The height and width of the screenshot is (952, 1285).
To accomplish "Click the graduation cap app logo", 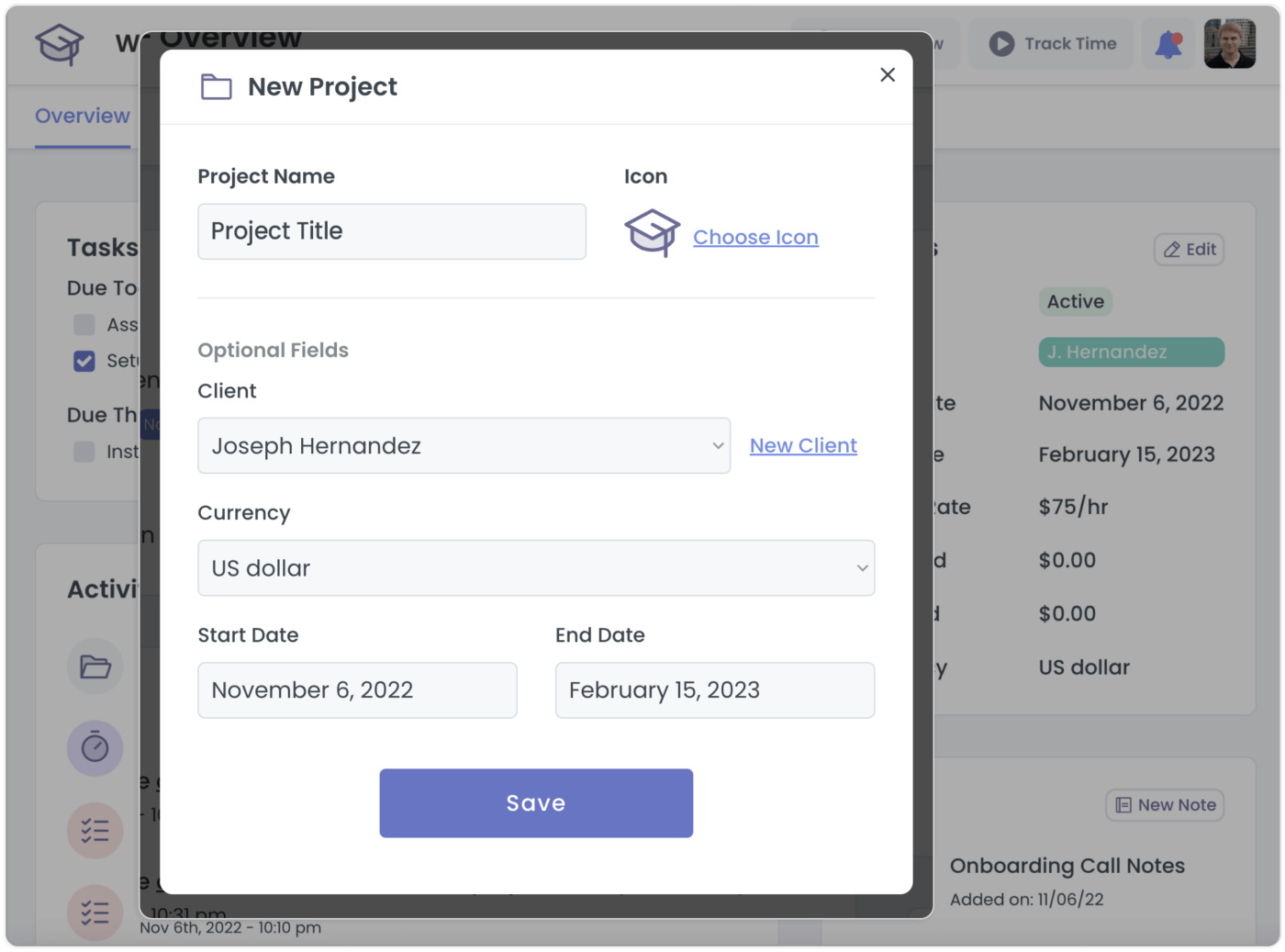I will coord(58,43).
